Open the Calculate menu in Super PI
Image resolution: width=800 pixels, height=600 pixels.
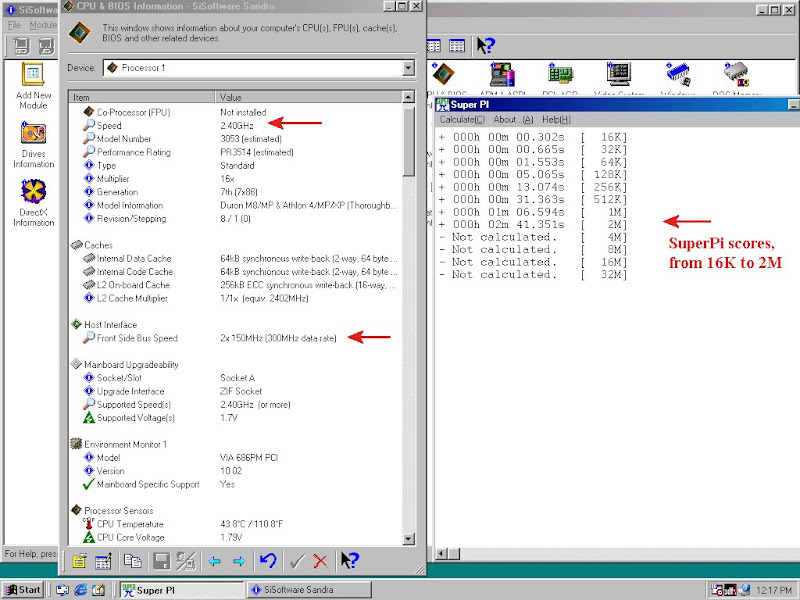point(462,119)
